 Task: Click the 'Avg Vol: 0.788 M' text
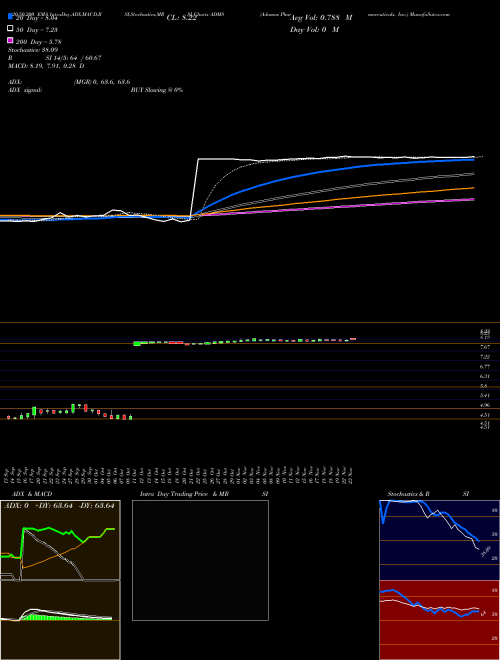321,18
